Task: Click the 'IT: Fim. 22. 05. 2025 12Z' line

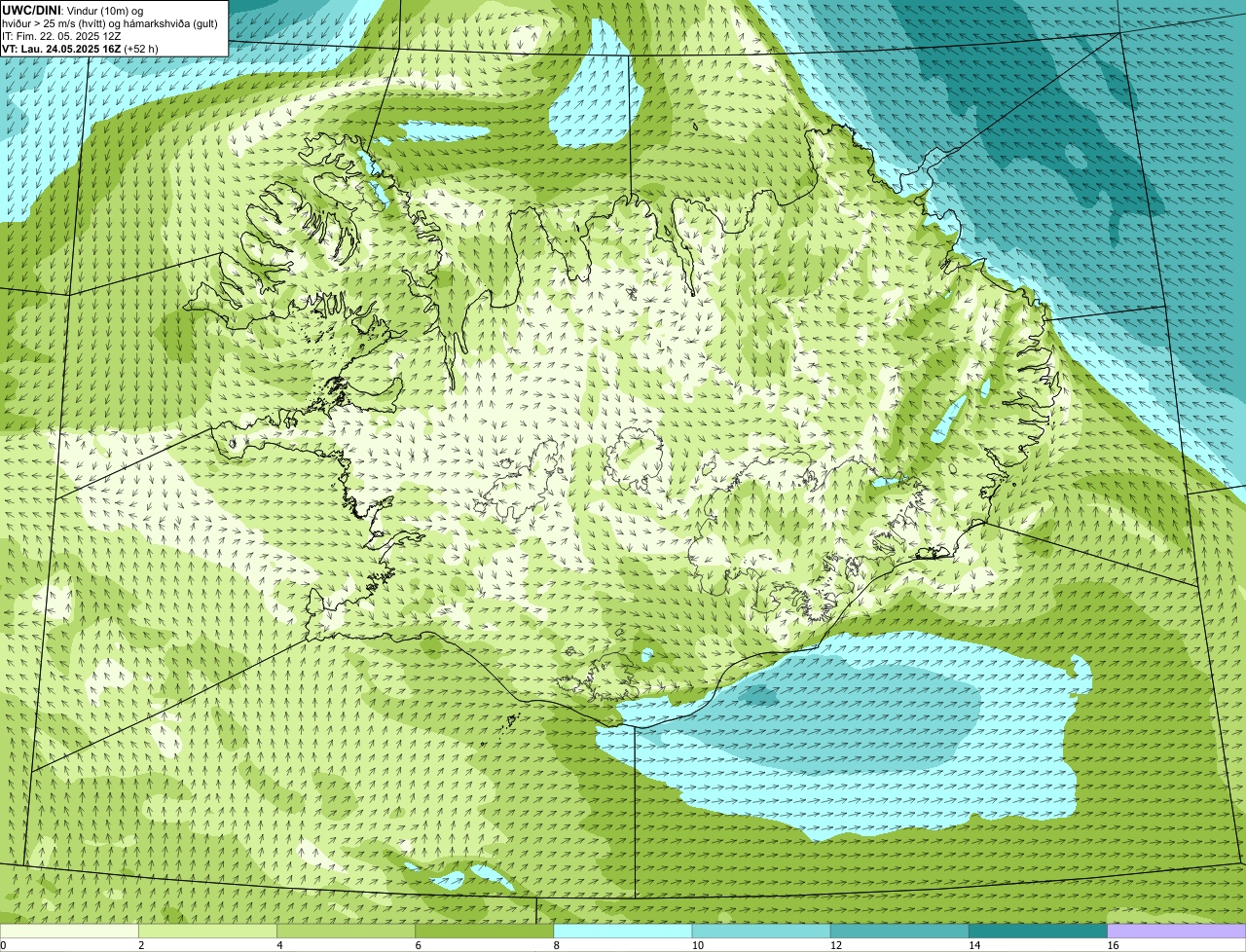Action: (61, 35)
